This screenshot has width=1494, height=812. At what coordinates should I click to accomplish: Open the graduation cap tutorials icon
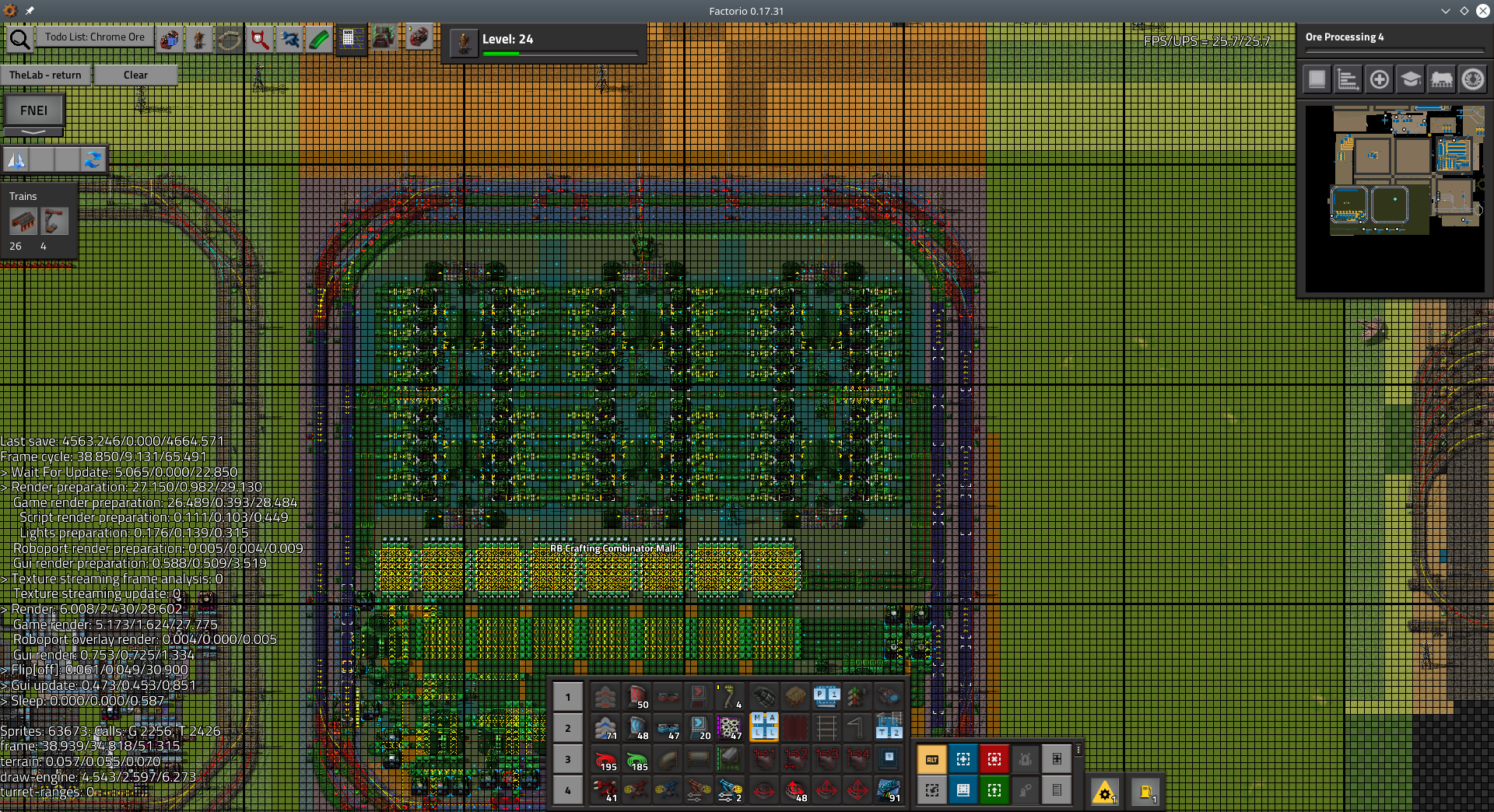[1410, 79]
